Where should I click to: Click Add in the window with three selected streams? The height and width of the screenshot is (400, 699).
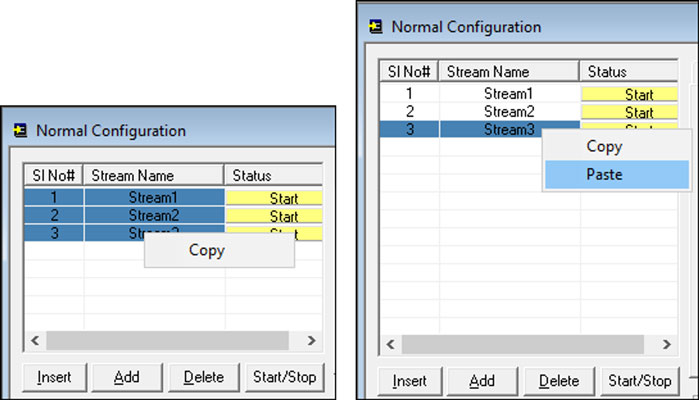click(x=126, y=377)
